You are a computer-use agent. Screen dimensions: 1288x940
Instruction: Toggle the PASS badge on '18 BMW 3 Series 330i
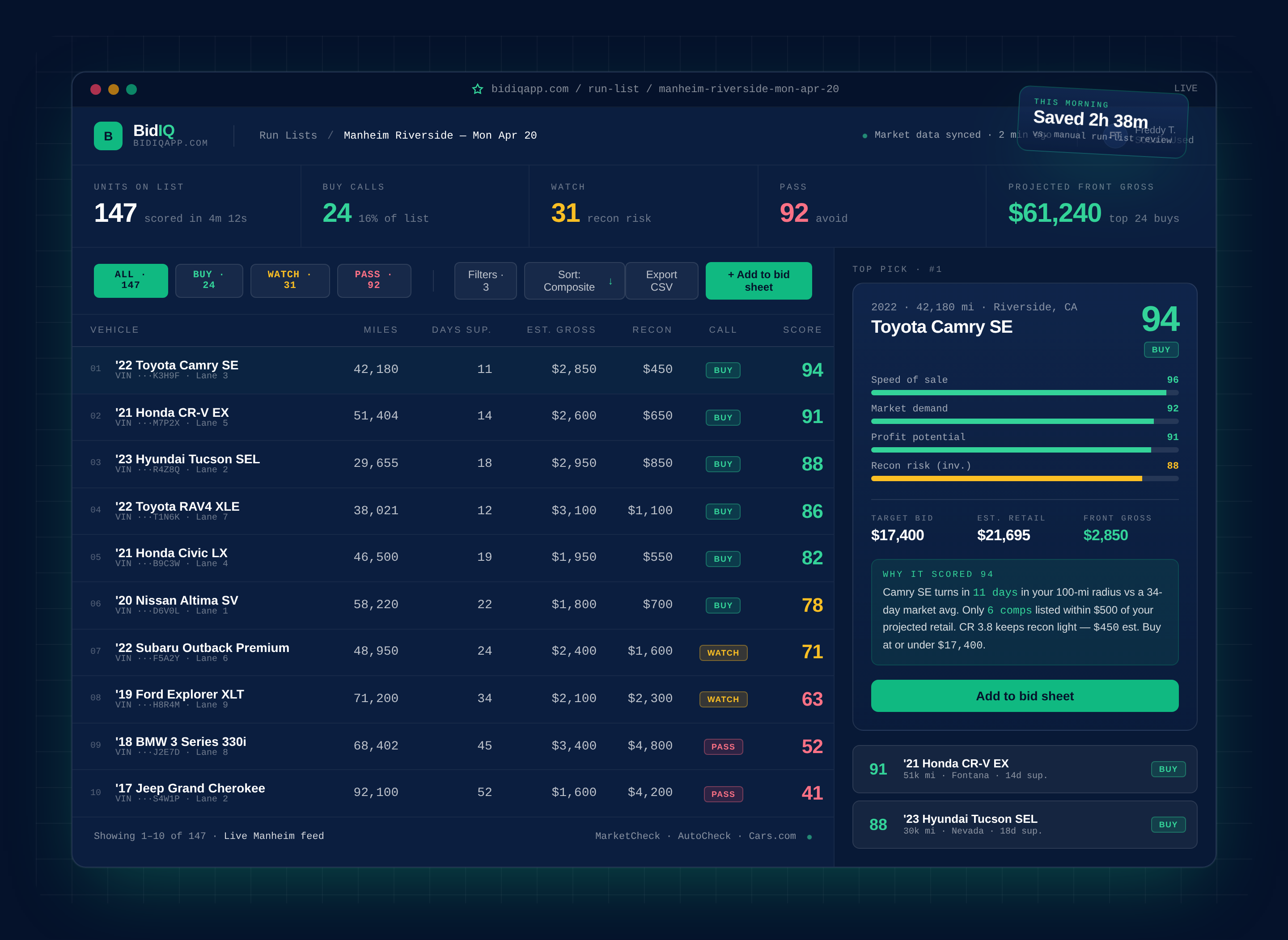click(x=723, y=746)
